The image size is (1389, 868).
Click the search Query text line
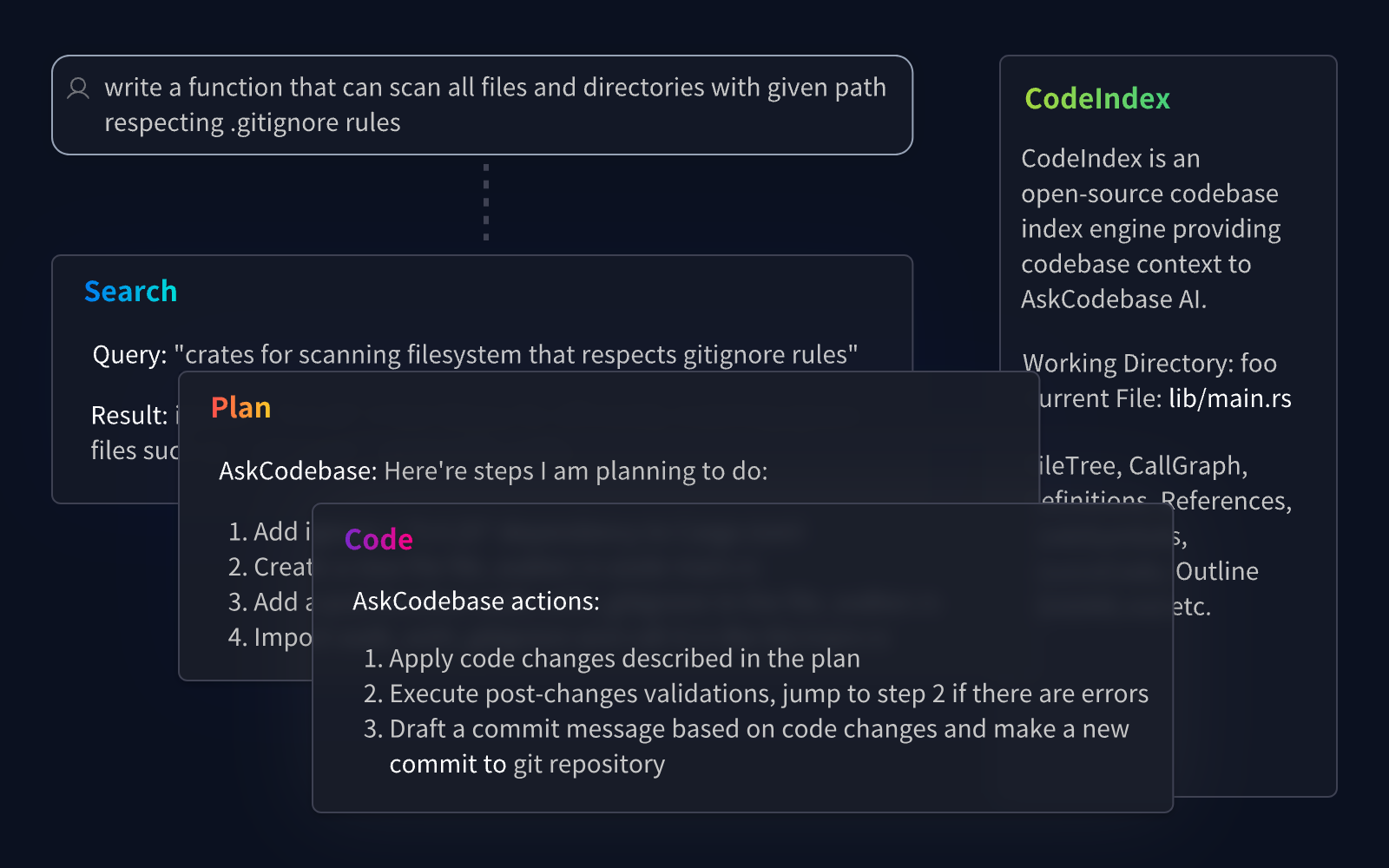click(475, 355)
